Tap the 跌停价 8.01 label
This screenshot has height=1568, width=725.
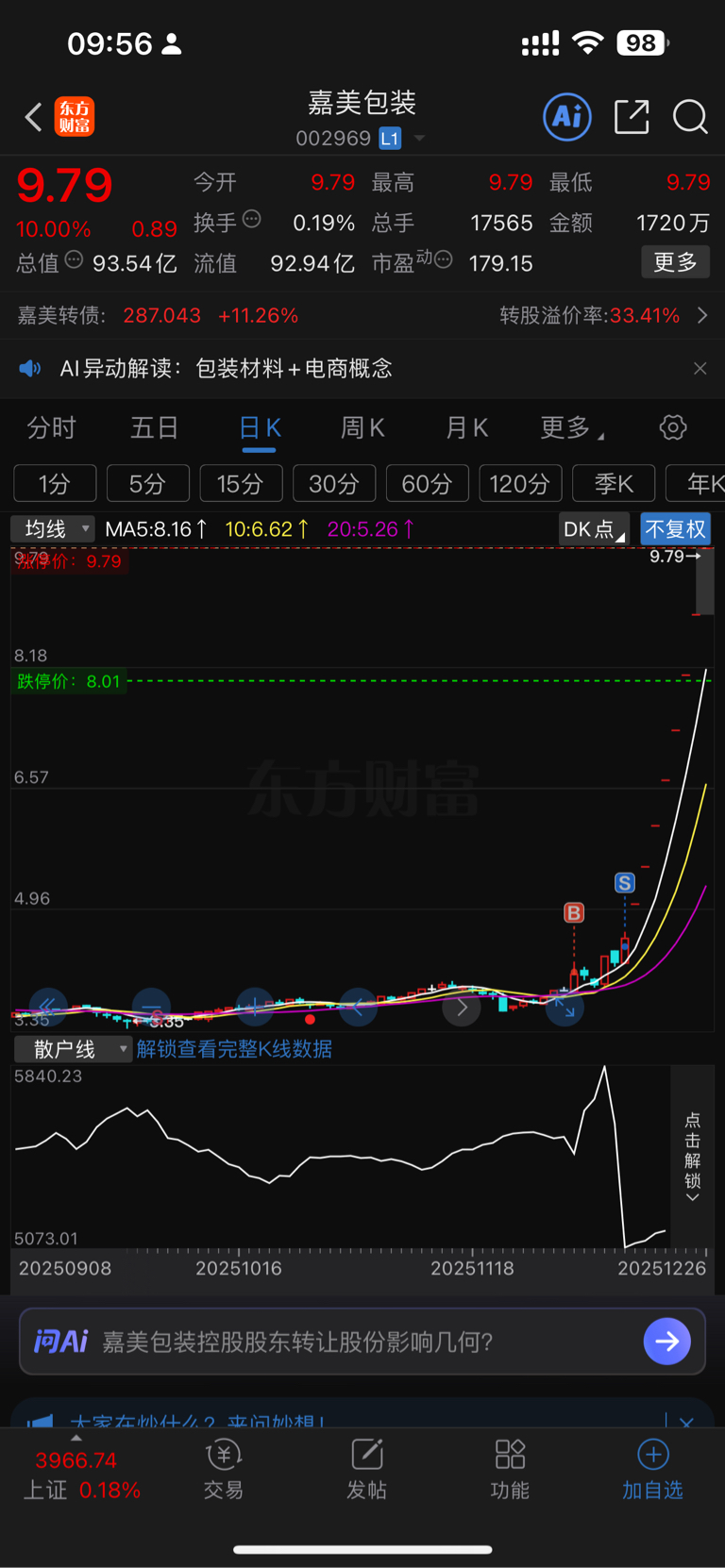[x=68, y=681]
